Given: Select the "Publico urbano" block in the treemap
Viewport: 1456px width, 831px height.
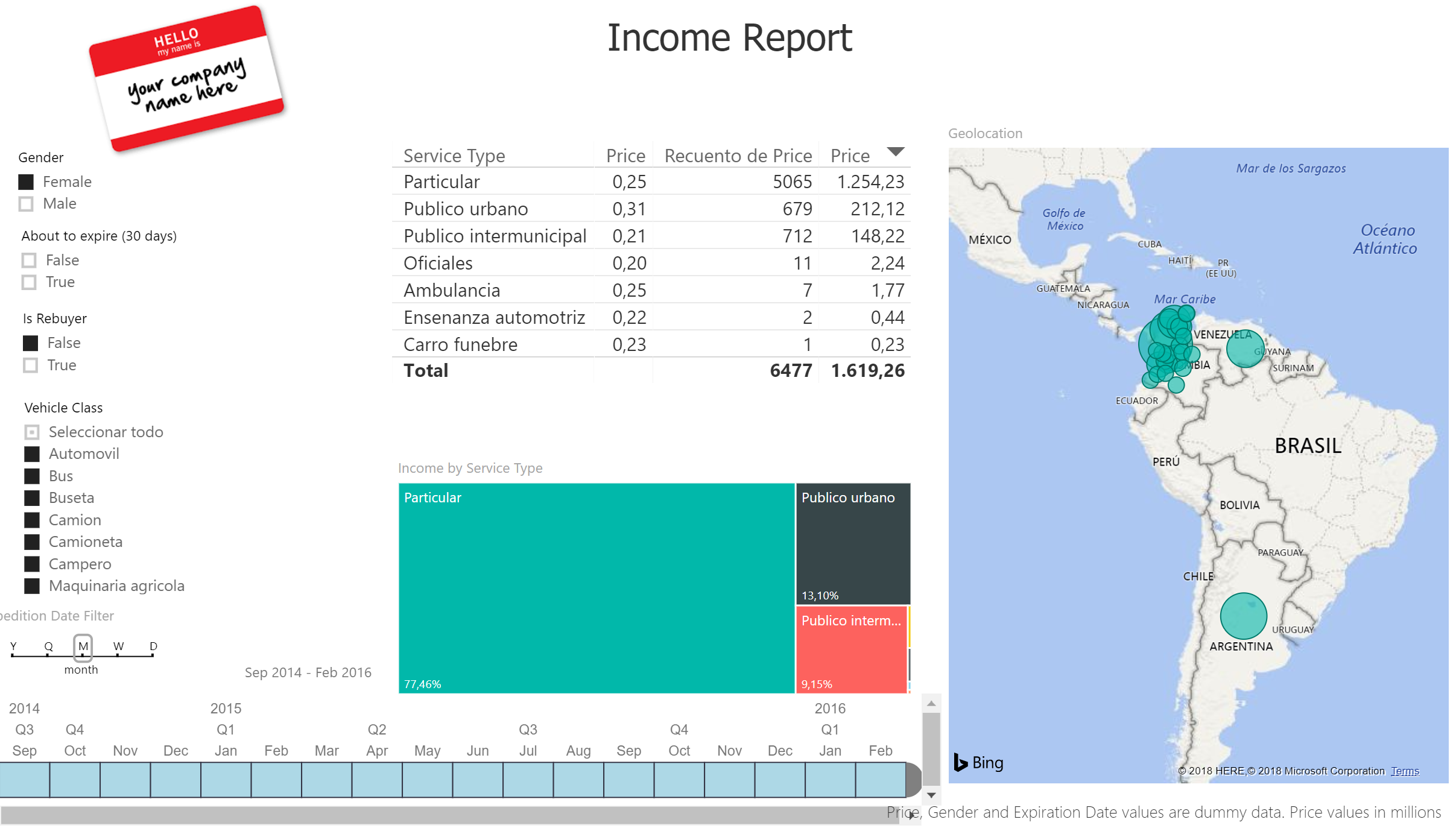Looking at the screenshot, I should point(853,543).
